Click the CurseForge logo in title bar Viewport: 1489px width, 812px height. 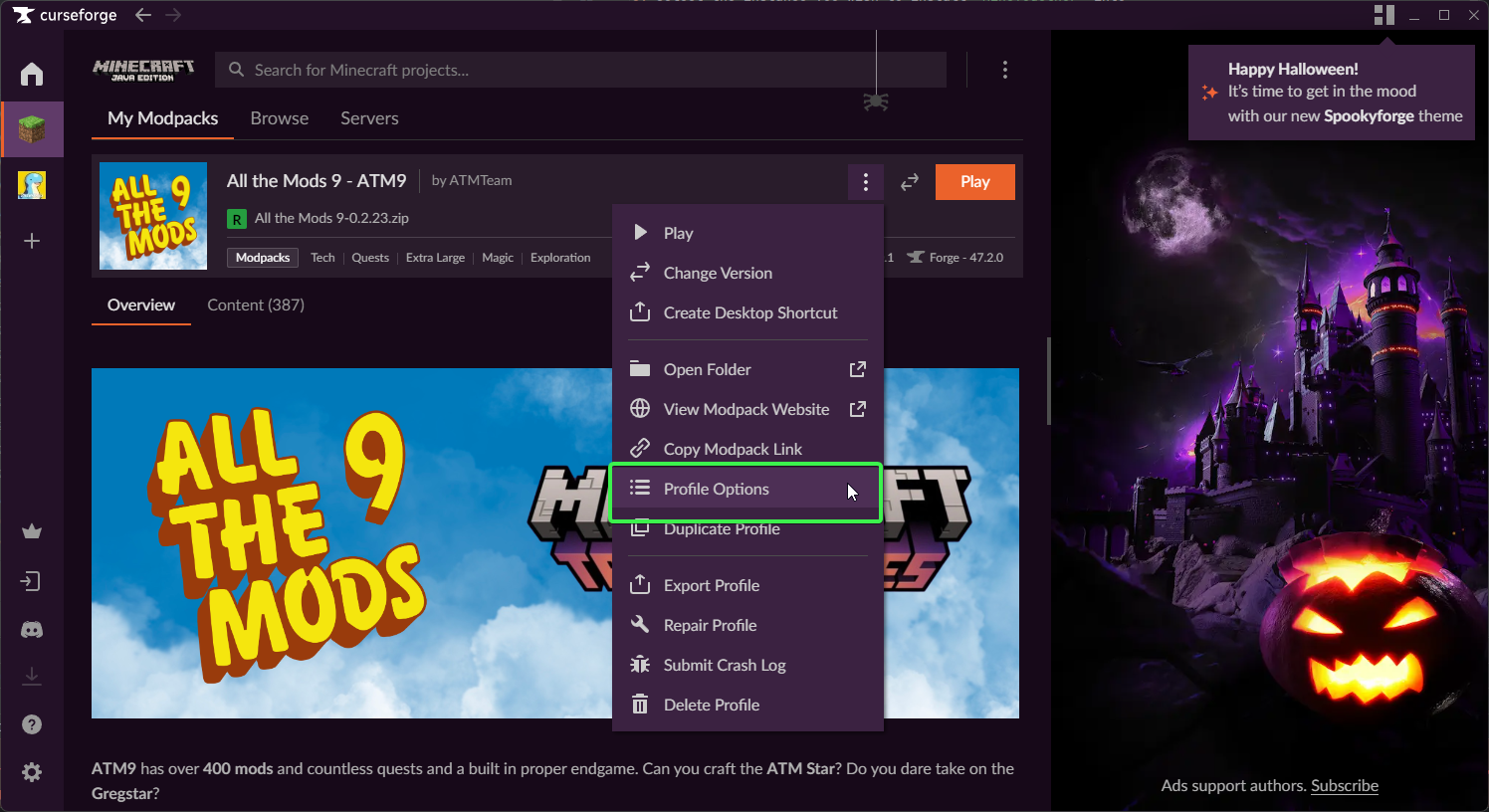(x=65, y=15)
